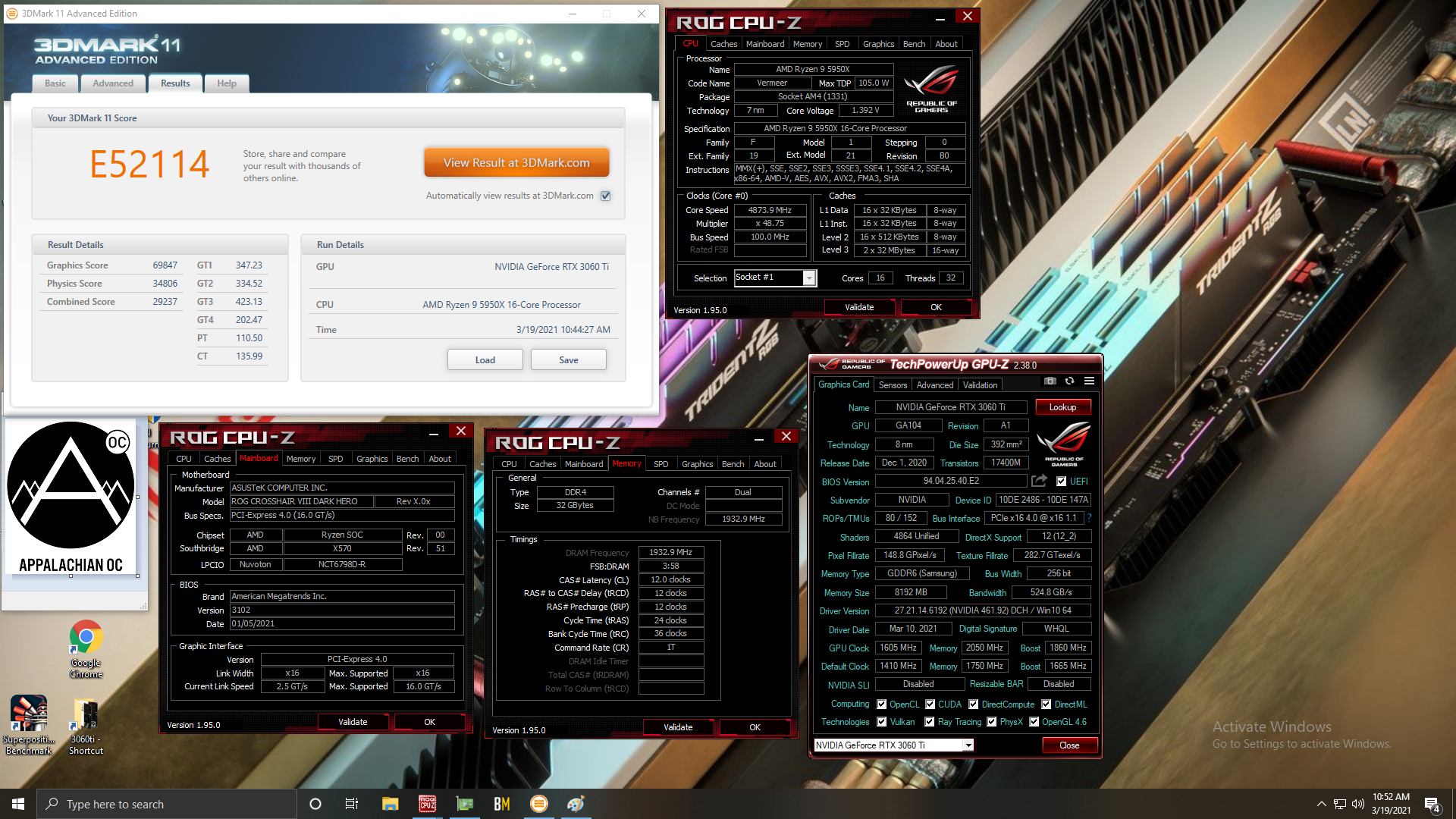Click BIOS version share/export icon in GPU-Z
This screenshot has width=1456, height=819.
point(1039,481)
